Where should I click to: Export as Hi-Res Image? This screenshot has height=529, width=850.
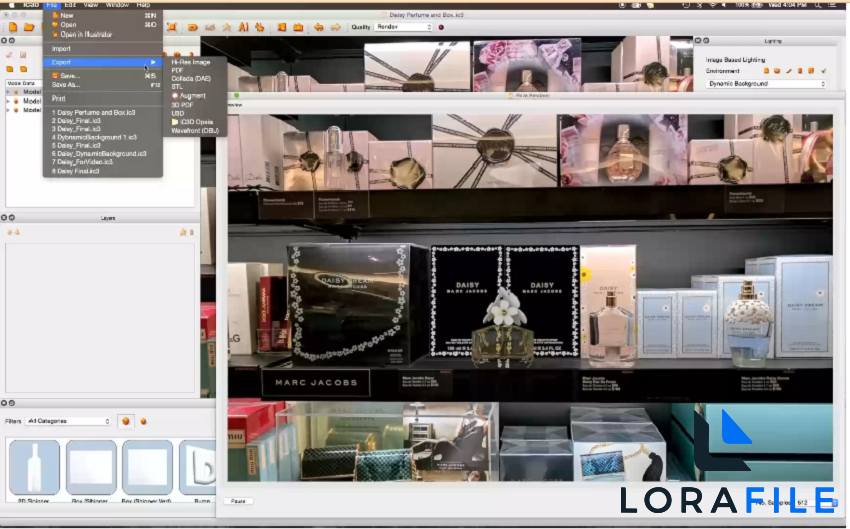[x=191, y=62]
